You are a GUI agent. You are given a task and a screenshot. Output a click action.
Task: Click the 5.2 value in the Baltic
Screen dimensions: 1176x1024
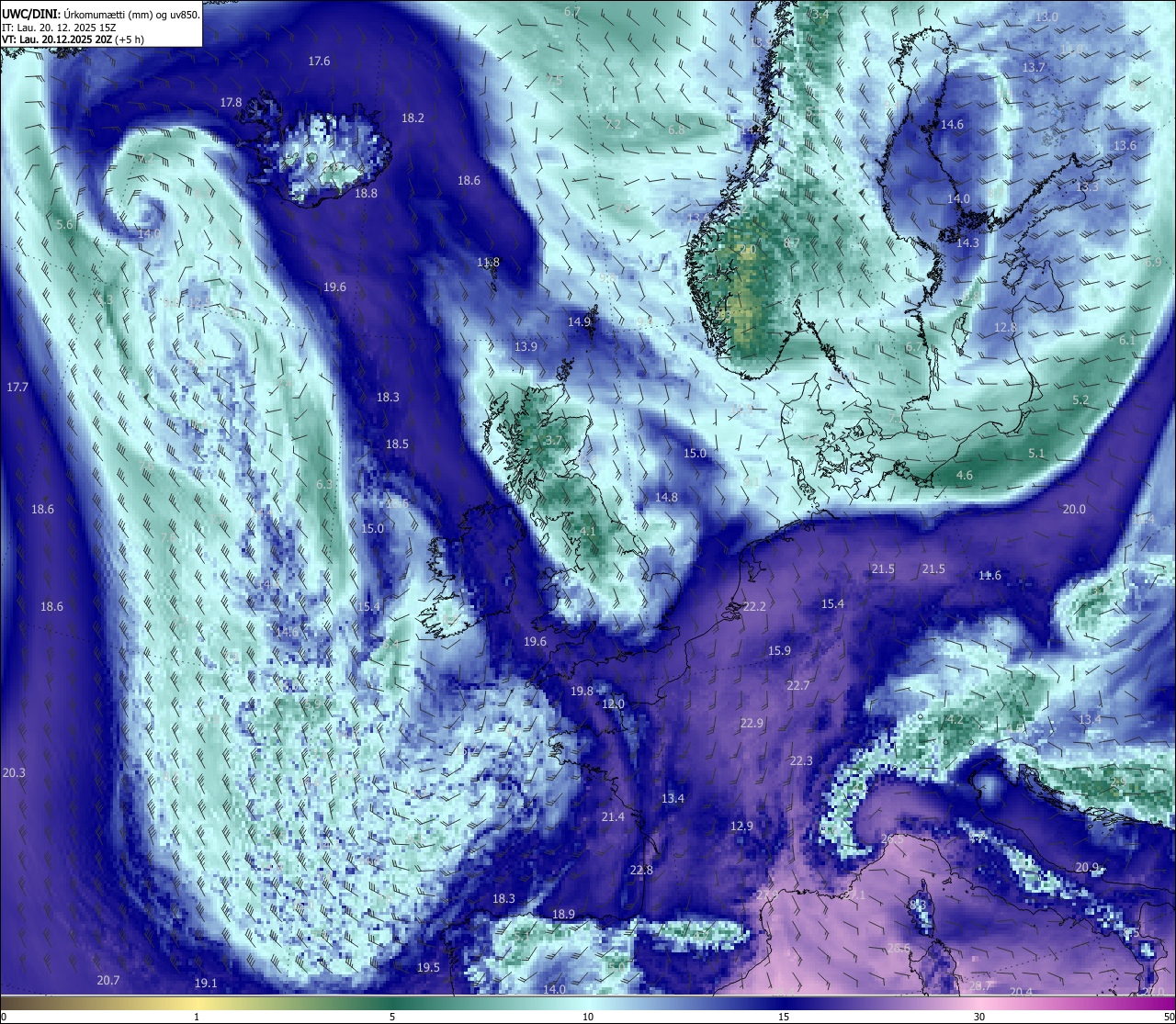point(1080,400)
